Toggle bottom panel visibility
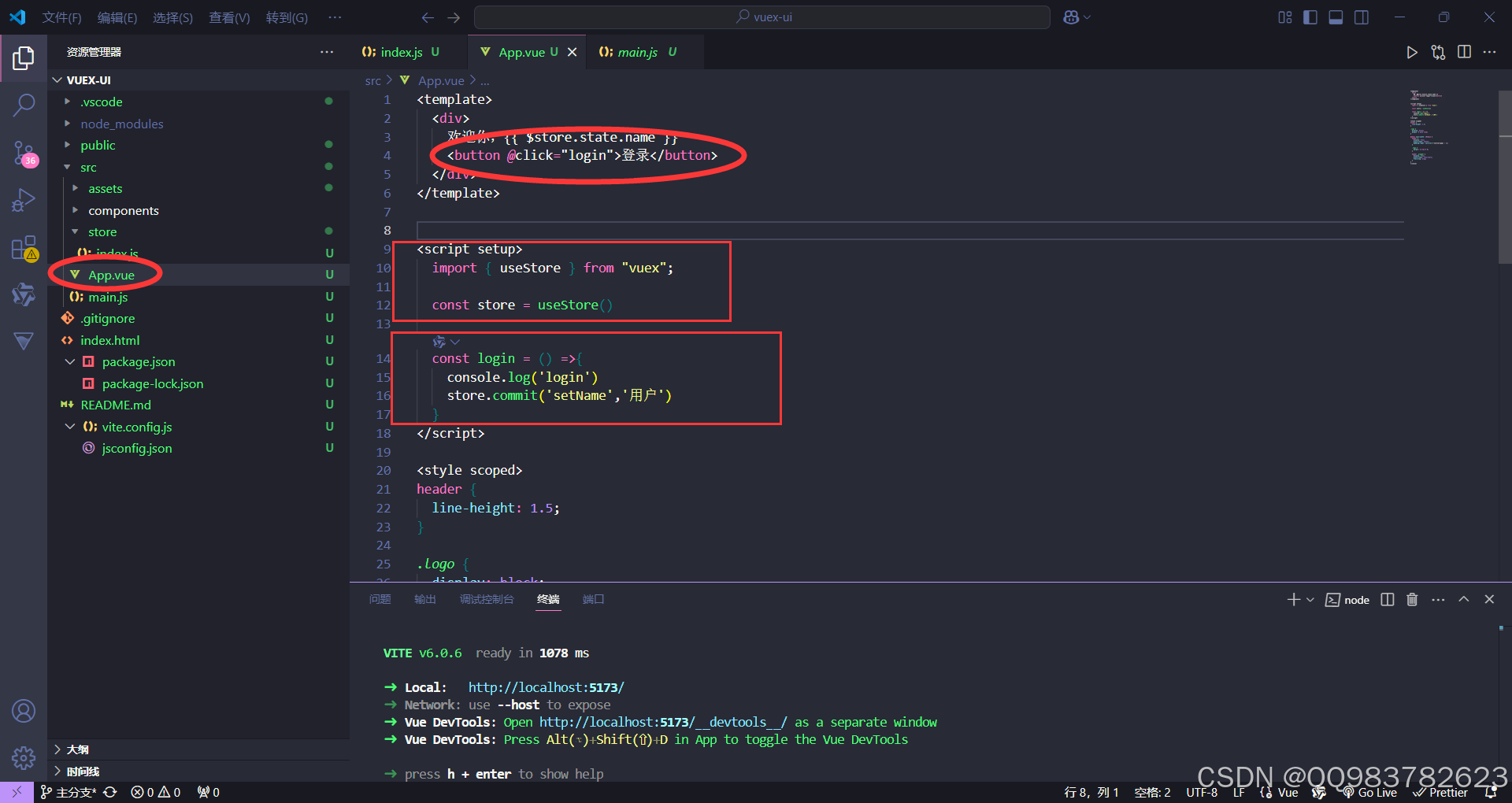 1336,17
